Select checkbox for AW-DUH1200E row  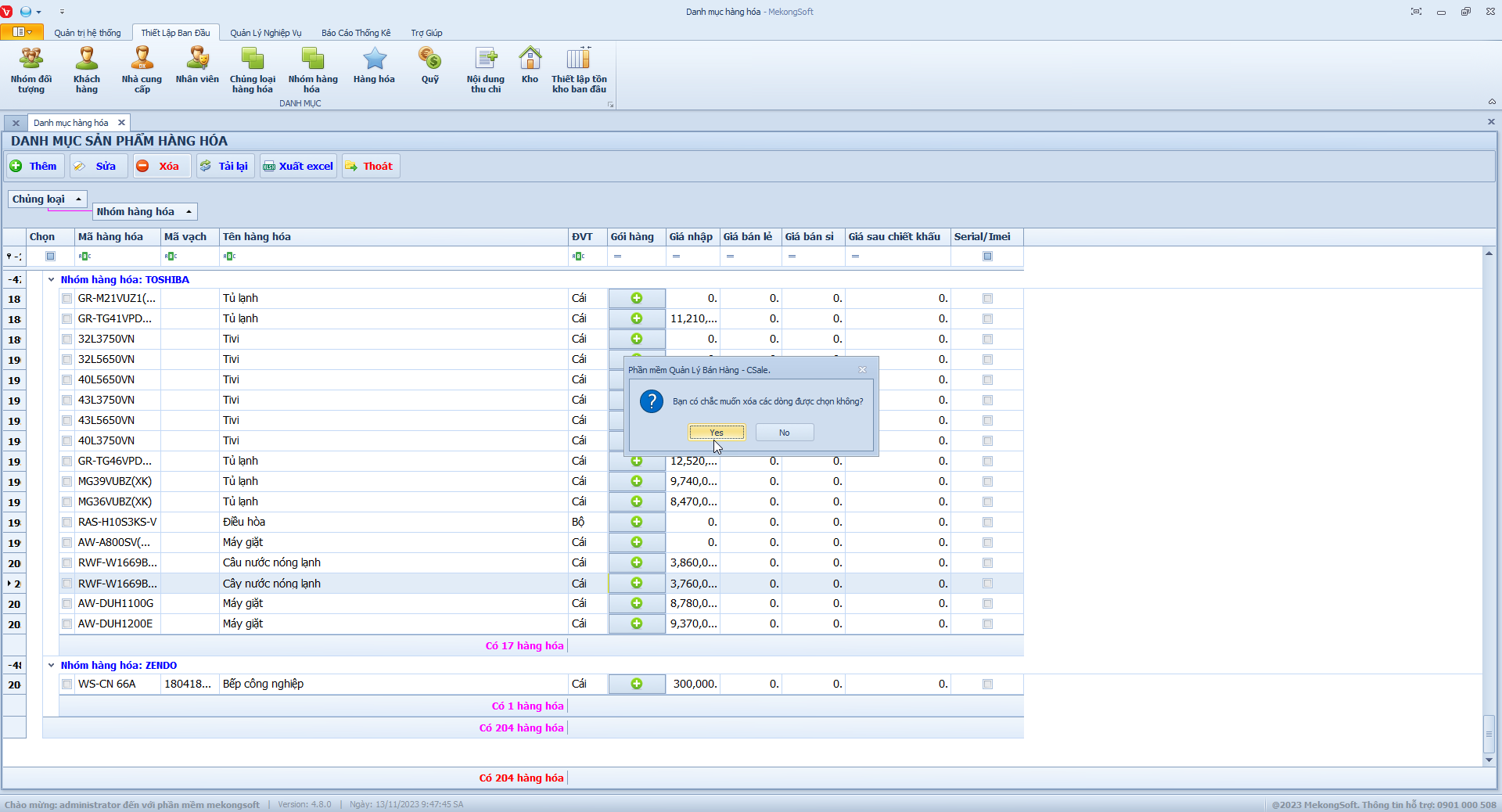[67, 624]
